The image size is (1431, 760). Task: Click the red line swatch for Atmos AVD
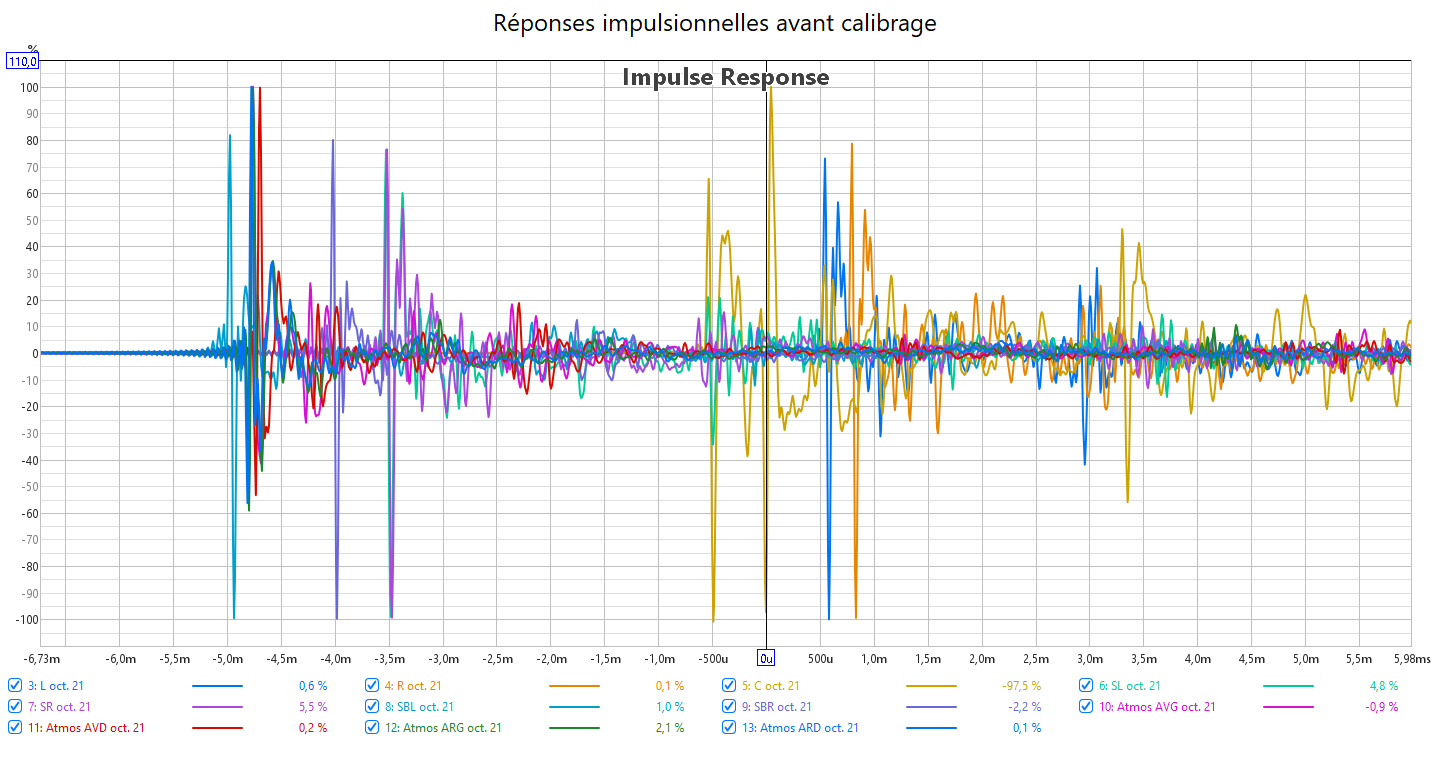click(217, 728)
